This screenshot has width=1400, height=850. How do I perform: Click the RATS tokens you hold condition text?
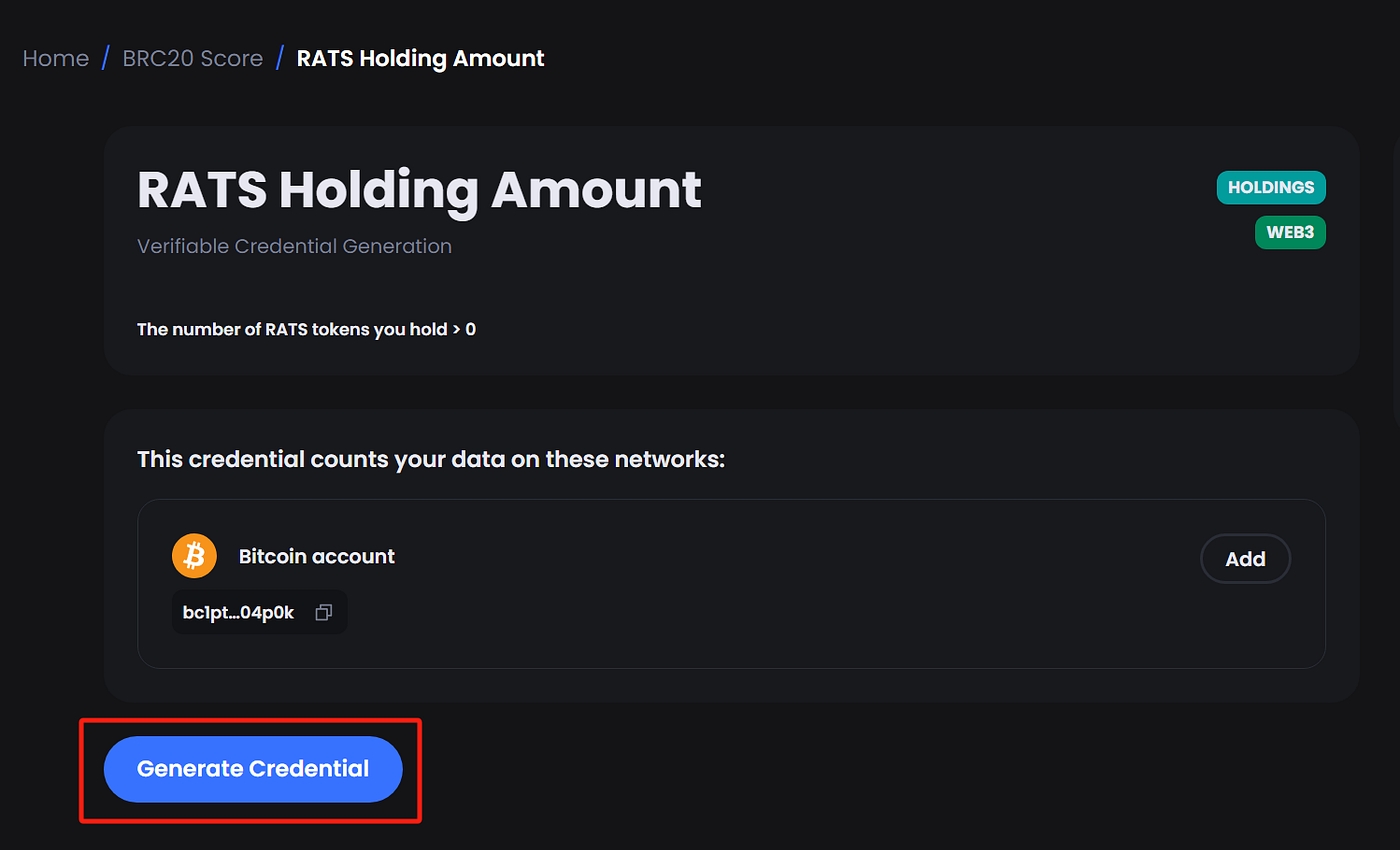306,329
